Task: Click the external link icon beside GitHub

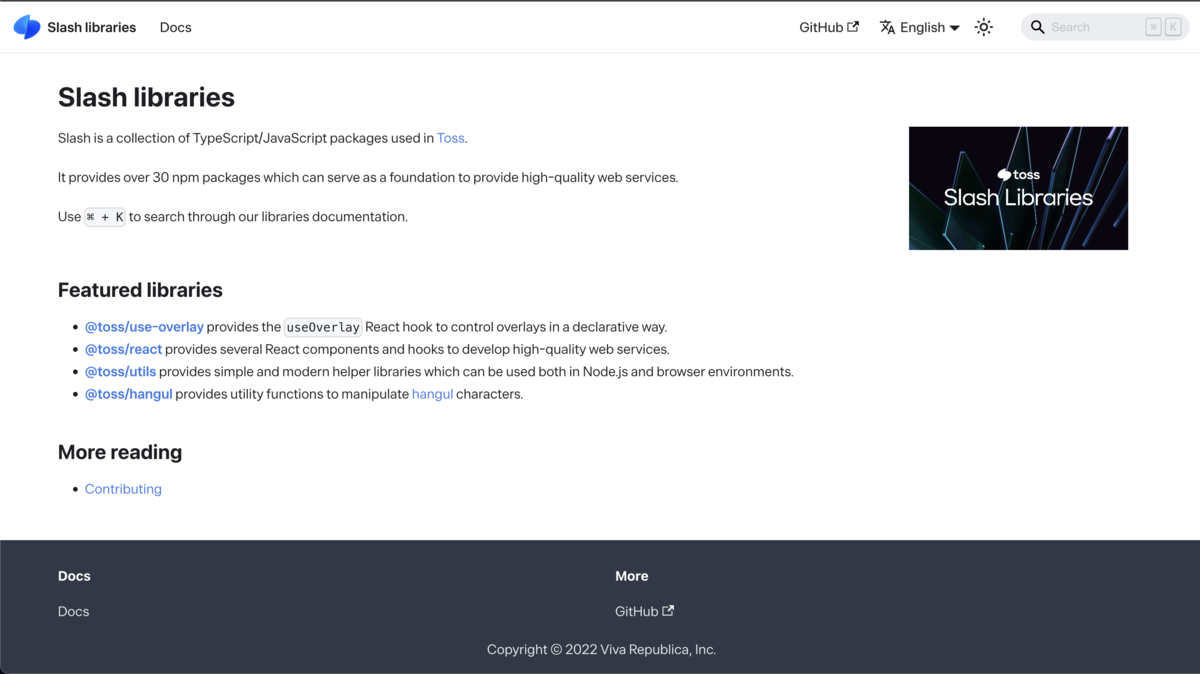Action: (853, 26)
